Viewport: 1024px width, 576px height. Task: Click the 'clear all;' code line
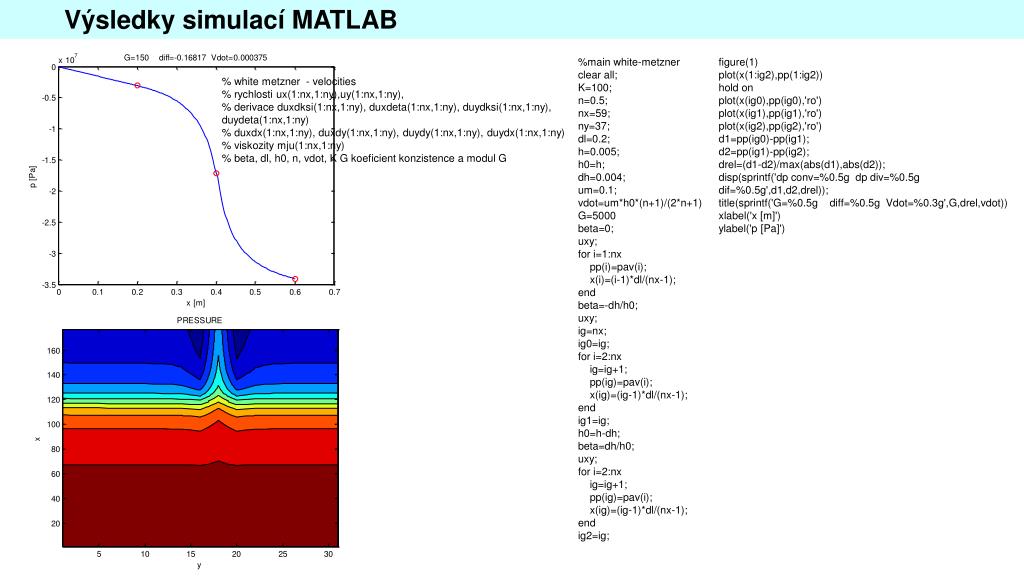[x=598, y=75]
